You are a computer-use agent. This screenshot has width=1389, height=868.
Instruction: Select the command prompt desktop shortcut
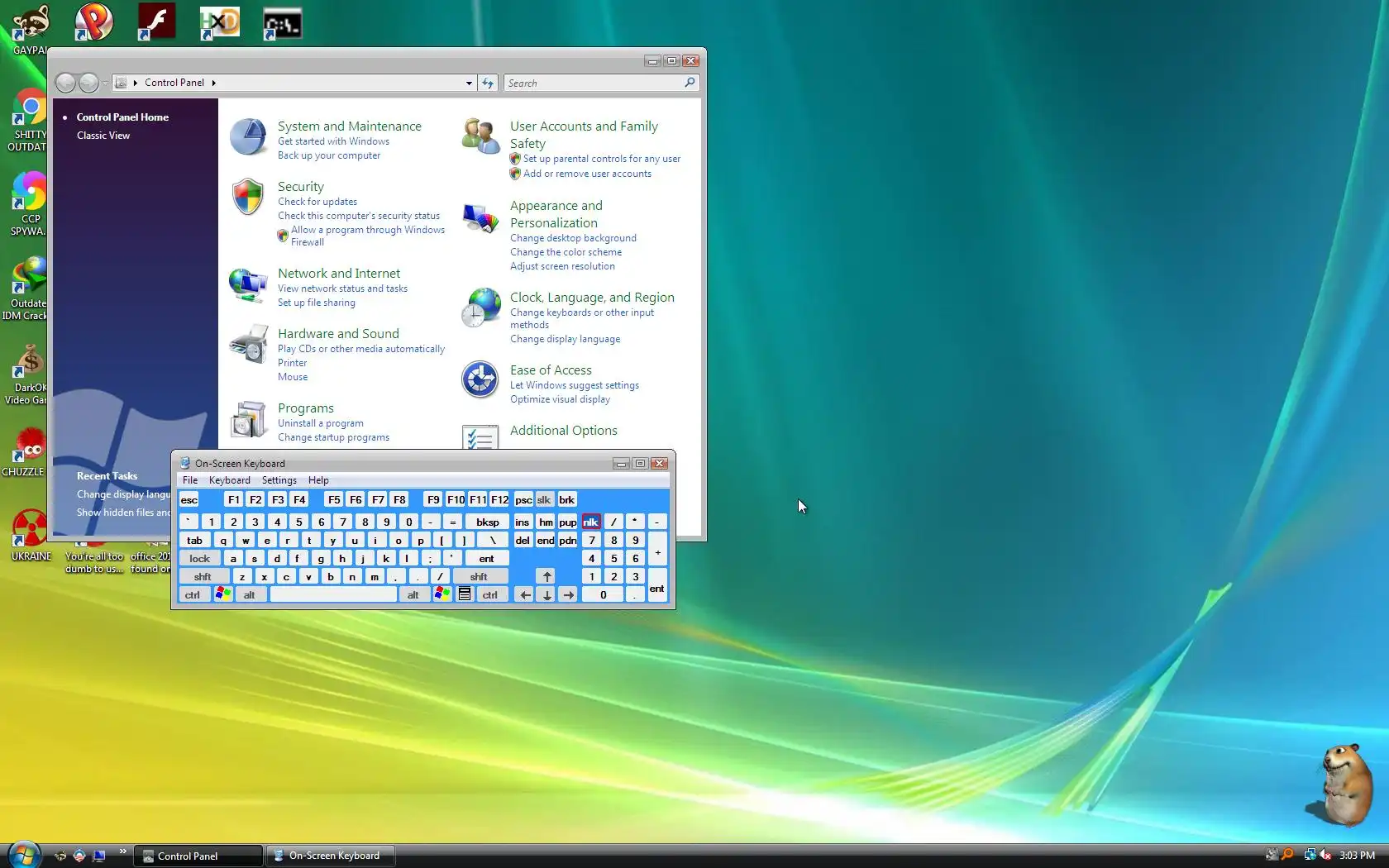(x=282, y=23)
